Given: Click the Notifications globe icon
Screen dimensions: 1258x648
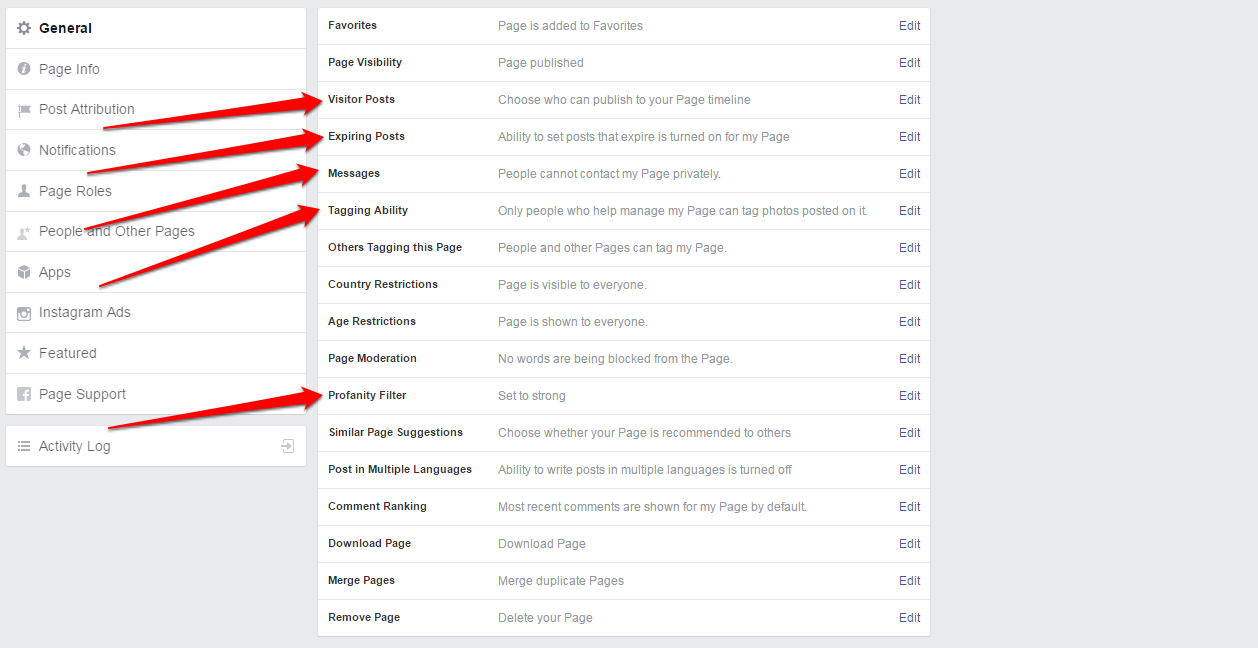Looking at the screenshot, I should coord(24,150).
